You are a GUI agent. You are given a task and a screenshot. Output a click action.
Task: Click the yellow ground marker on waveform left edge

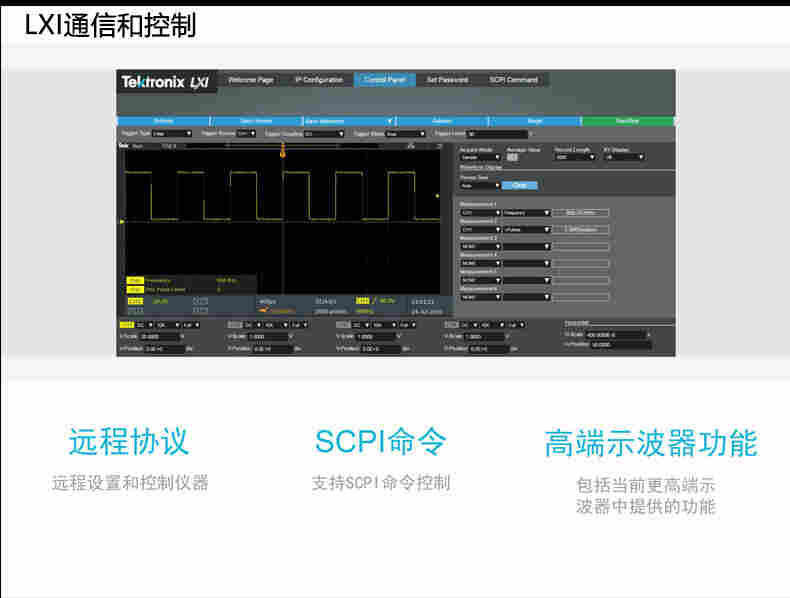click(122, 221)
